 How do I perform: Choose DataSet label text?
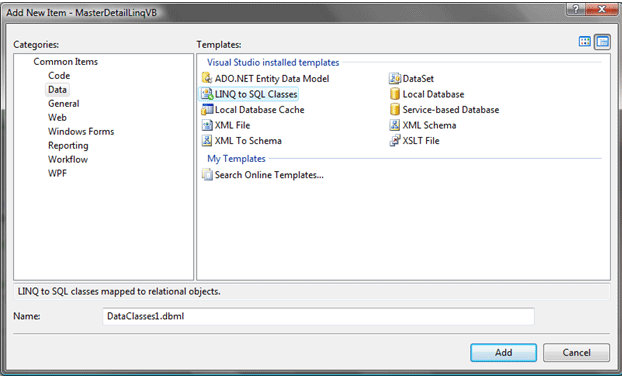(x=418, y=79)
